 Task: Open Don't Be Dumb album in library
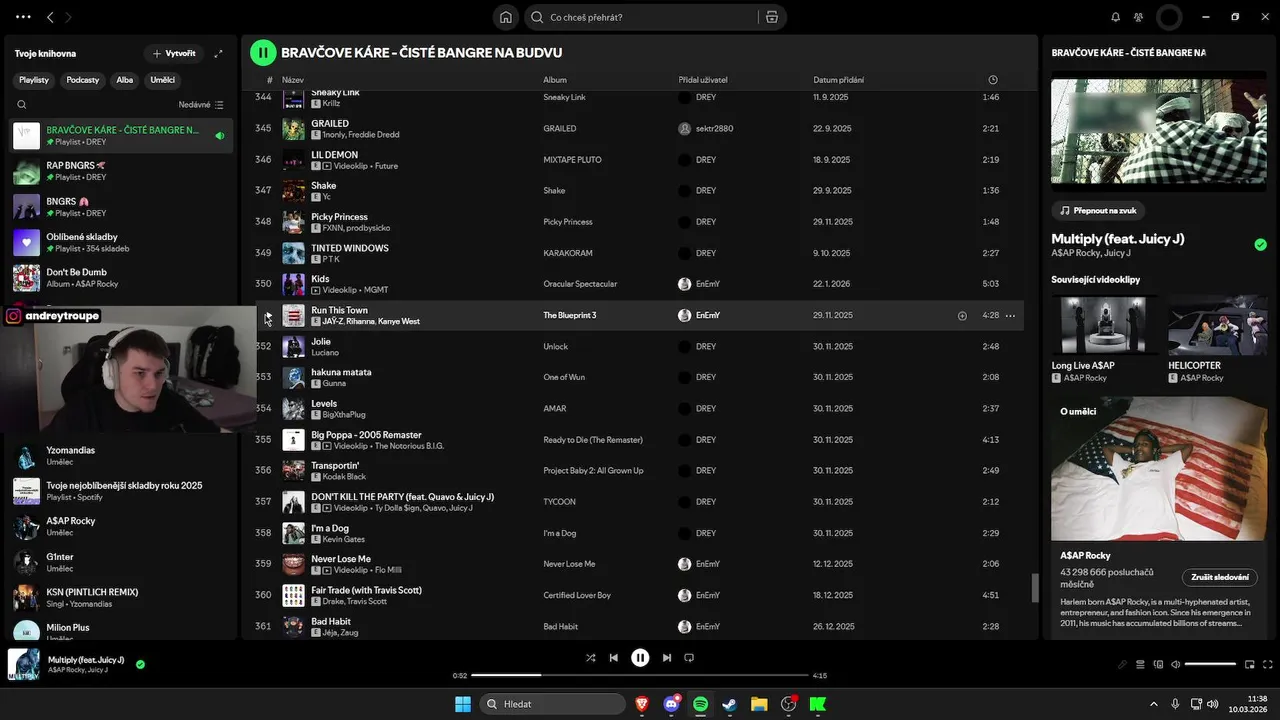122,277
